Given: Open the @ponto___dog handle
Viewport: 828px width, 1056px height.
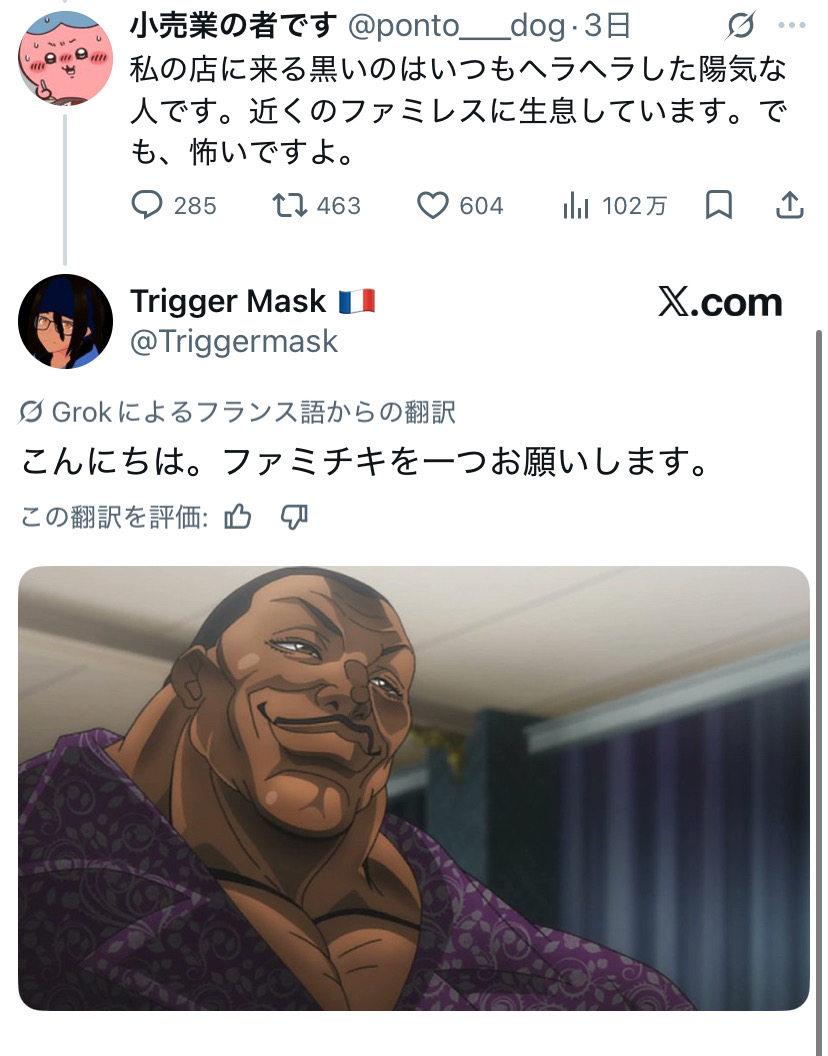Looking at the screenshot, I should [457, 26].
